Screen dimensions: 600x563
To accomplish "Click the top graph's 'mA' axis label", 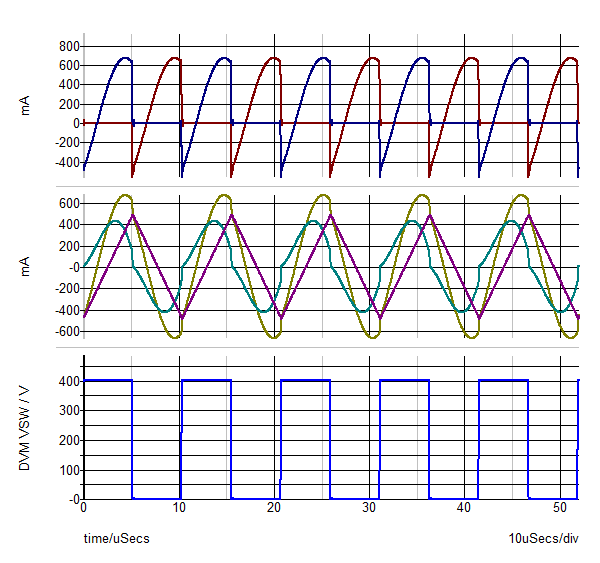I will tap(27, 104).
